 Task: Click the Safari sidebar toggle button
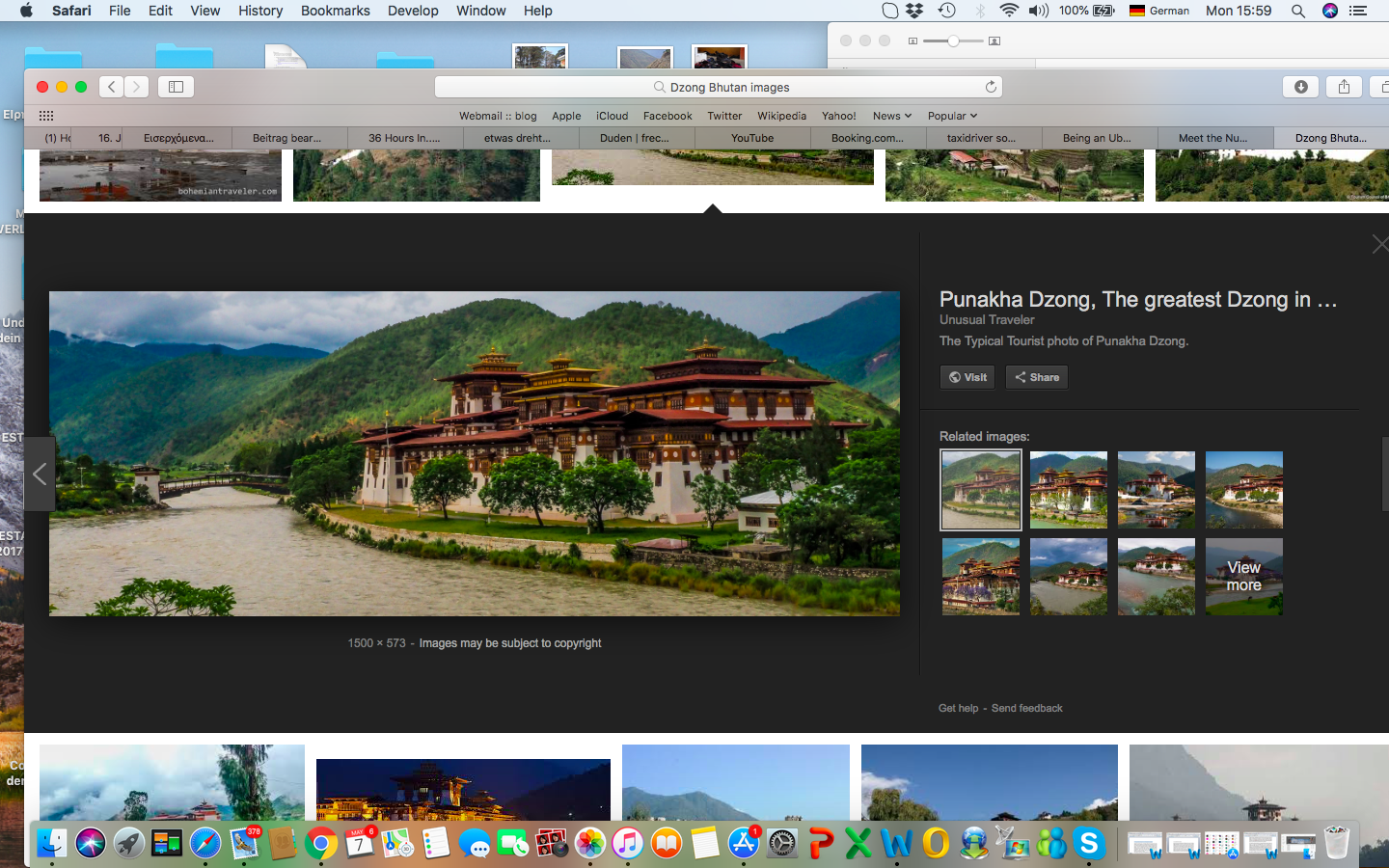[x=176, y=87]
